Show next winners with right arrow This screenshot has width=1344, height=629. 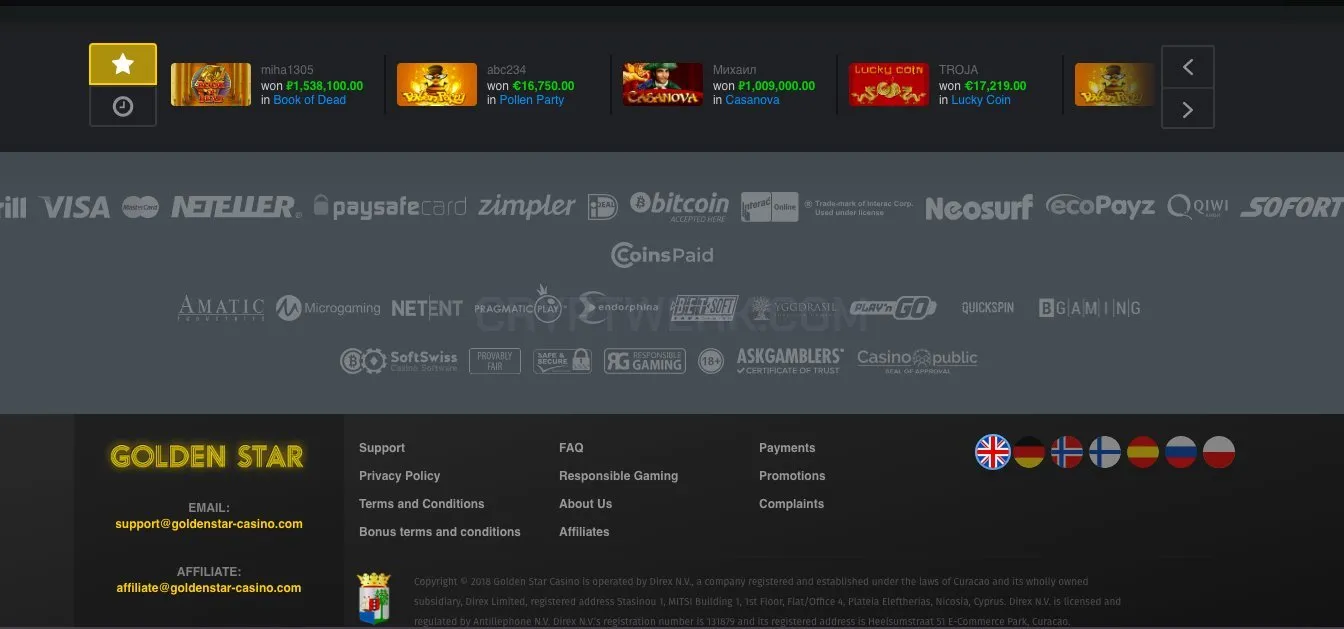[x=1188, y=109]
